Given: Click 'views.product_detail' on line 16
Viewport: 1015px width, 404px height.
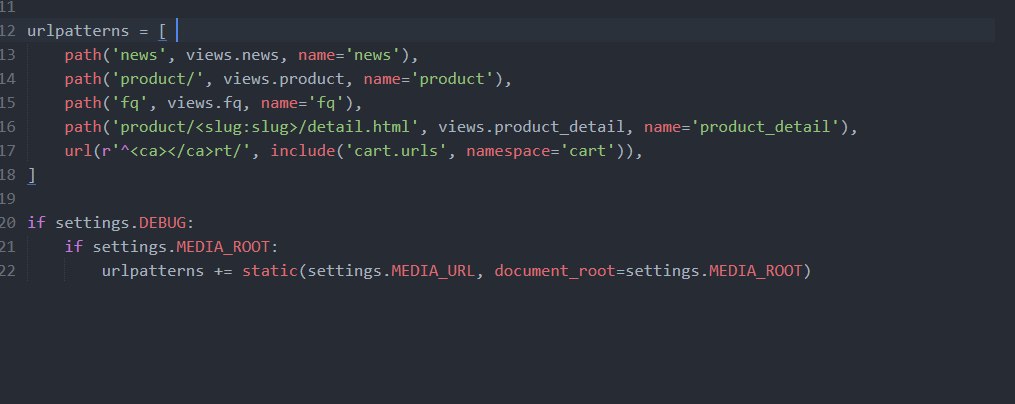Looking at the screenshot, I should [x=532, y=127].
